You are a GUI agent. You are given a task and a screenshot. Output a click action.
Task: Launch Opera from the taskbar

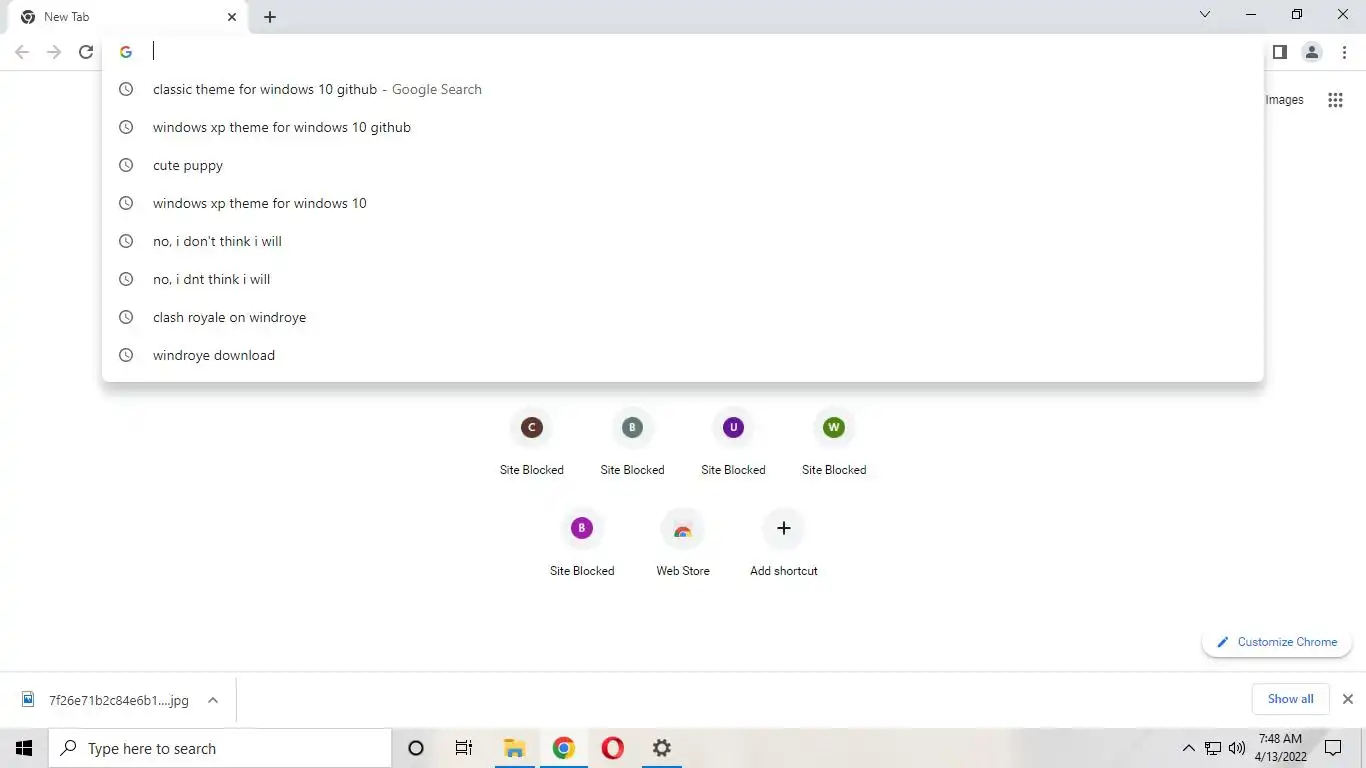[x=613, y=748]
